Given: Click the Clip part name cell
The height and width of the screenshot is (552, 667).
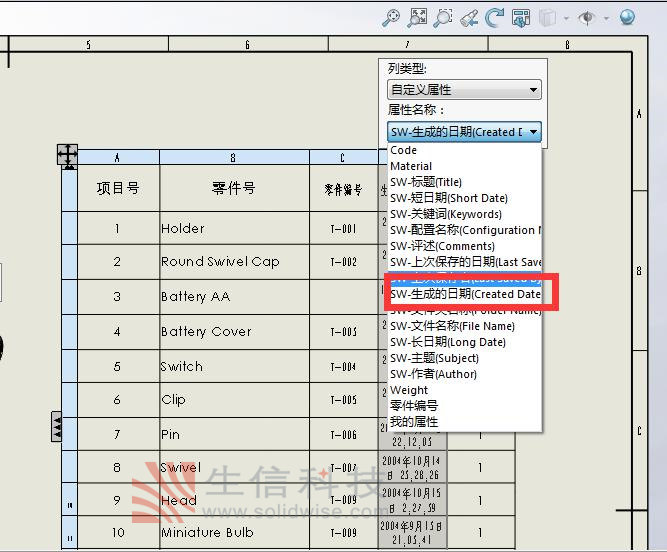Looking at the screenshot, I should point(234,400).
